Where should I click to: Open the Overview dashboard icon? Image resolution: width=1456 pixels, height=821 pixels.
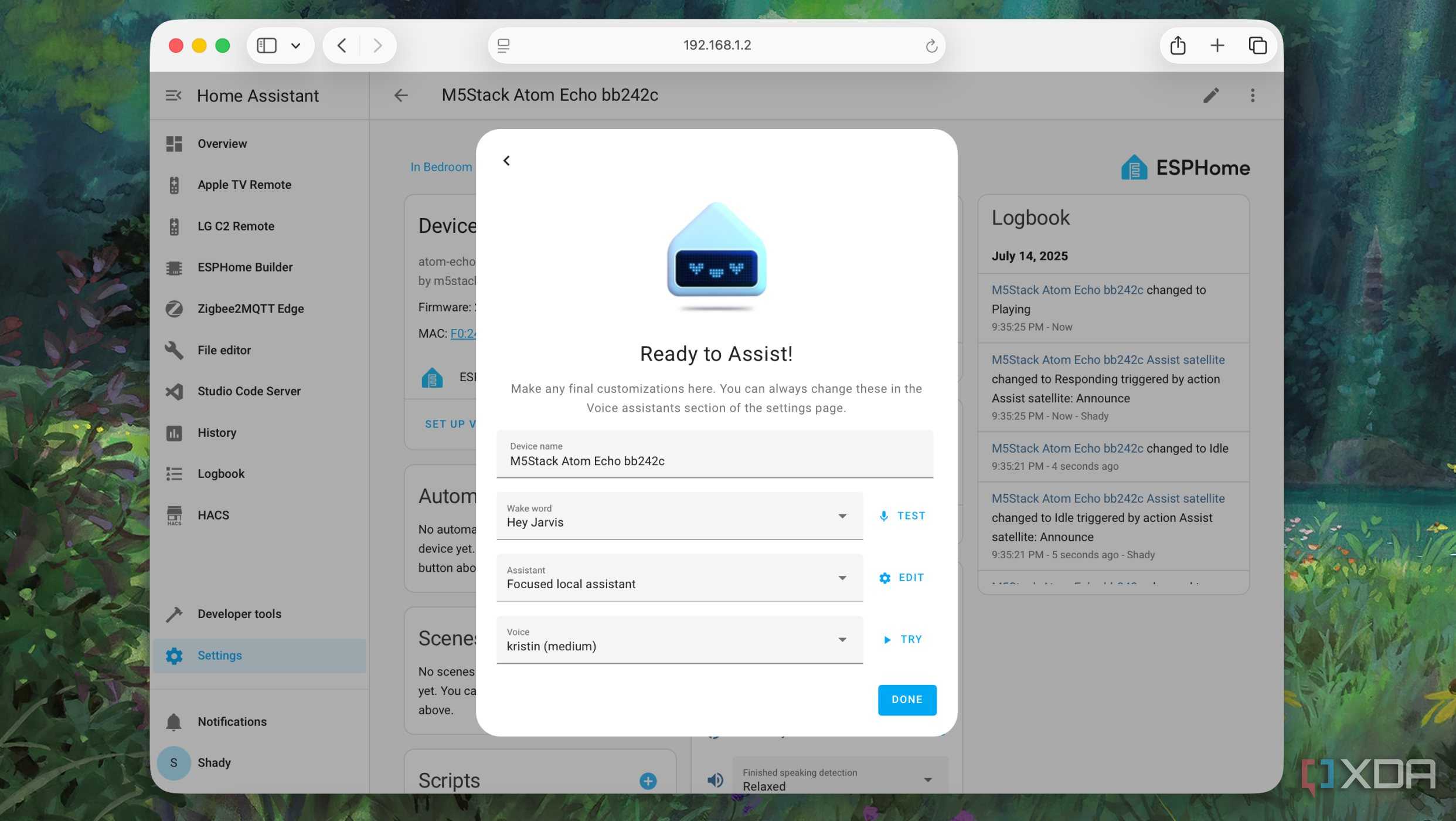(174, 144)
